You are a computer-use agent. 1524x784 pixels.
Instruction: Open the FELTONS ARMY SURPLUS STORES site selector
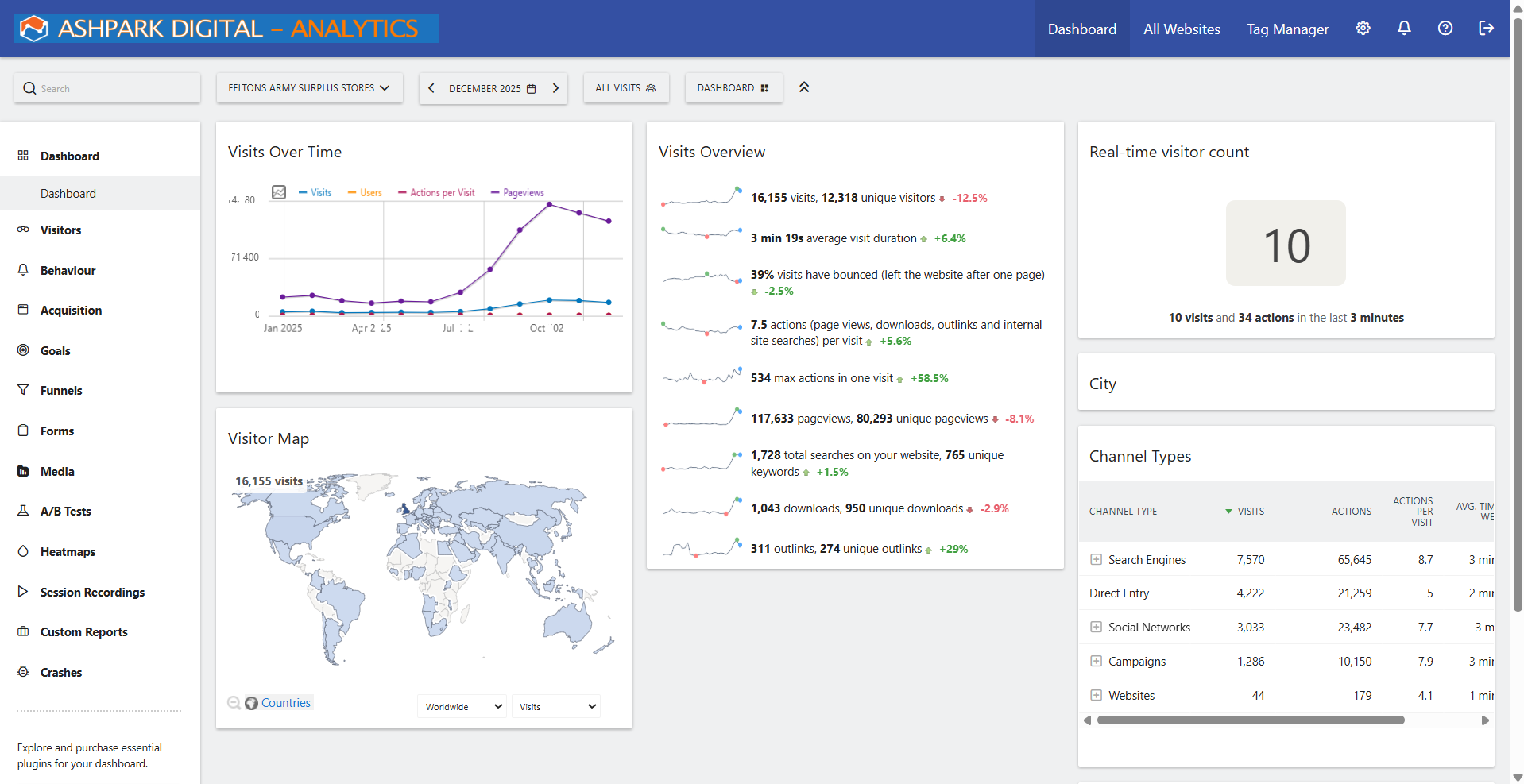[309, 87]
